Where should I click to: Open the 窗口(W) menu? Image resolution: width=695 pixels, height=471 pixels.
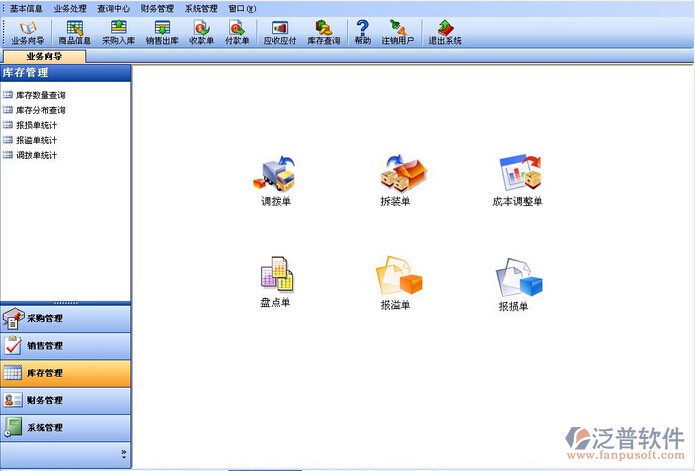click(x=242, y=8)
